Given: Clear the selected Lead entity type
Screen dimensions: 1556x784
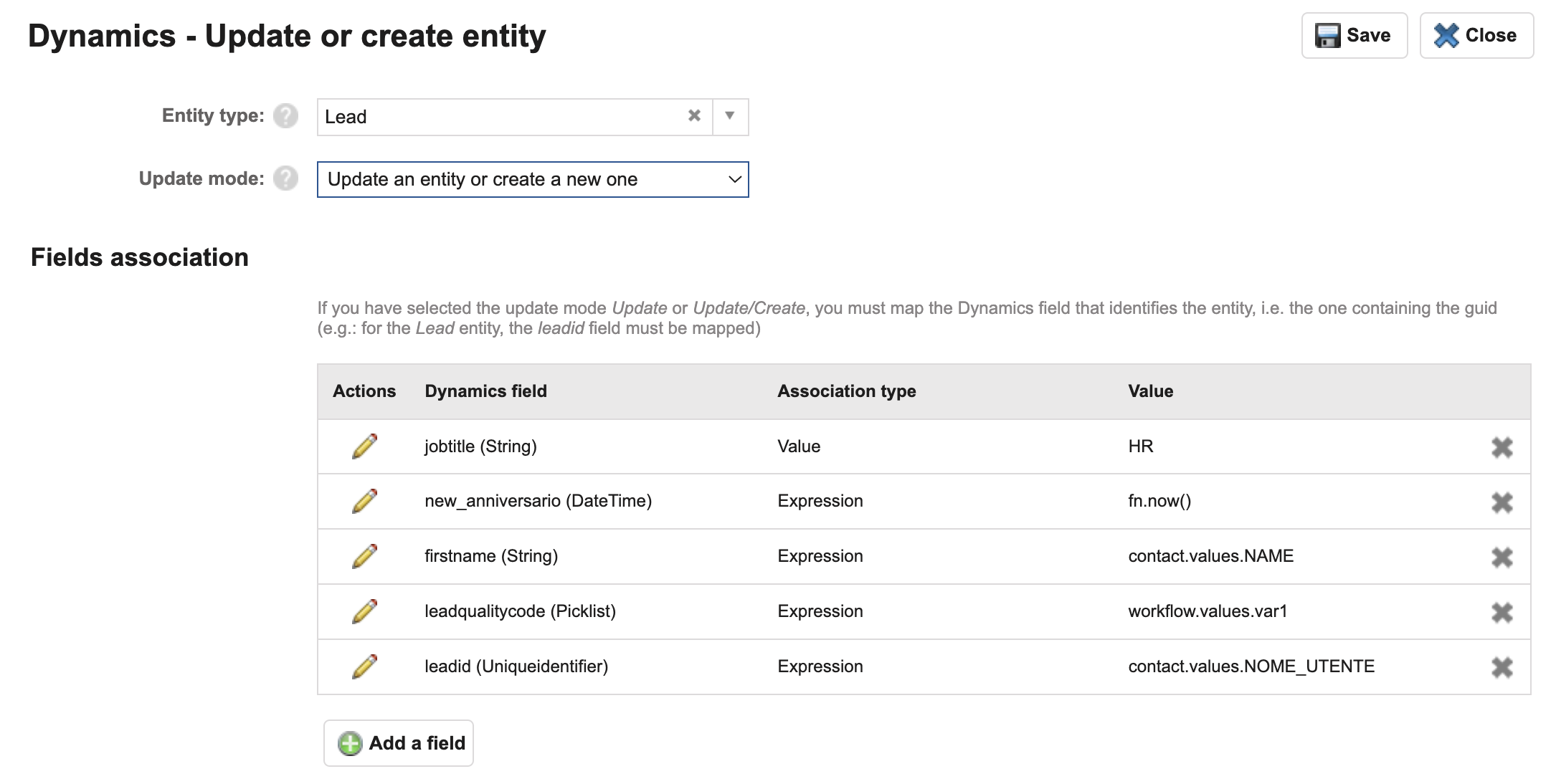Looking at the screenshot, I should click(x=694, y=115).
